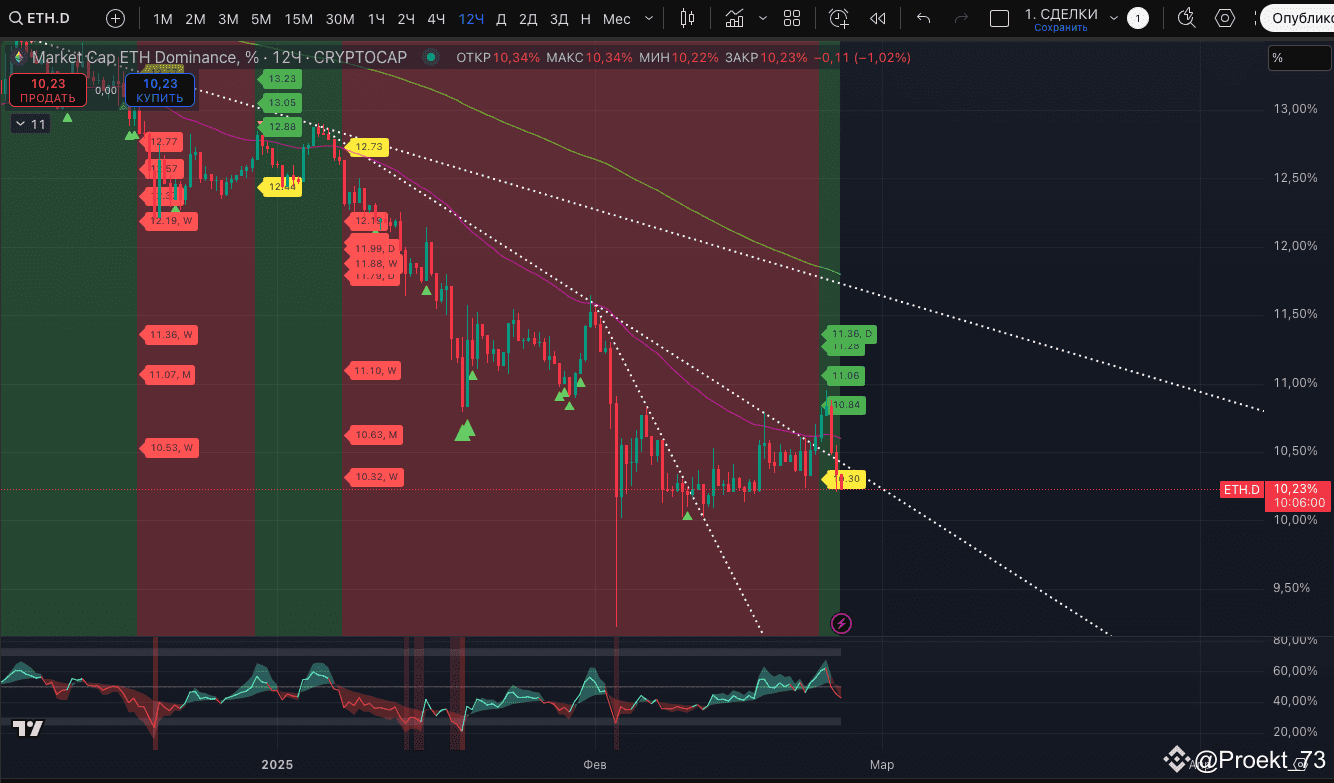Select the red 11.07, M level label

tap(169, 375)
